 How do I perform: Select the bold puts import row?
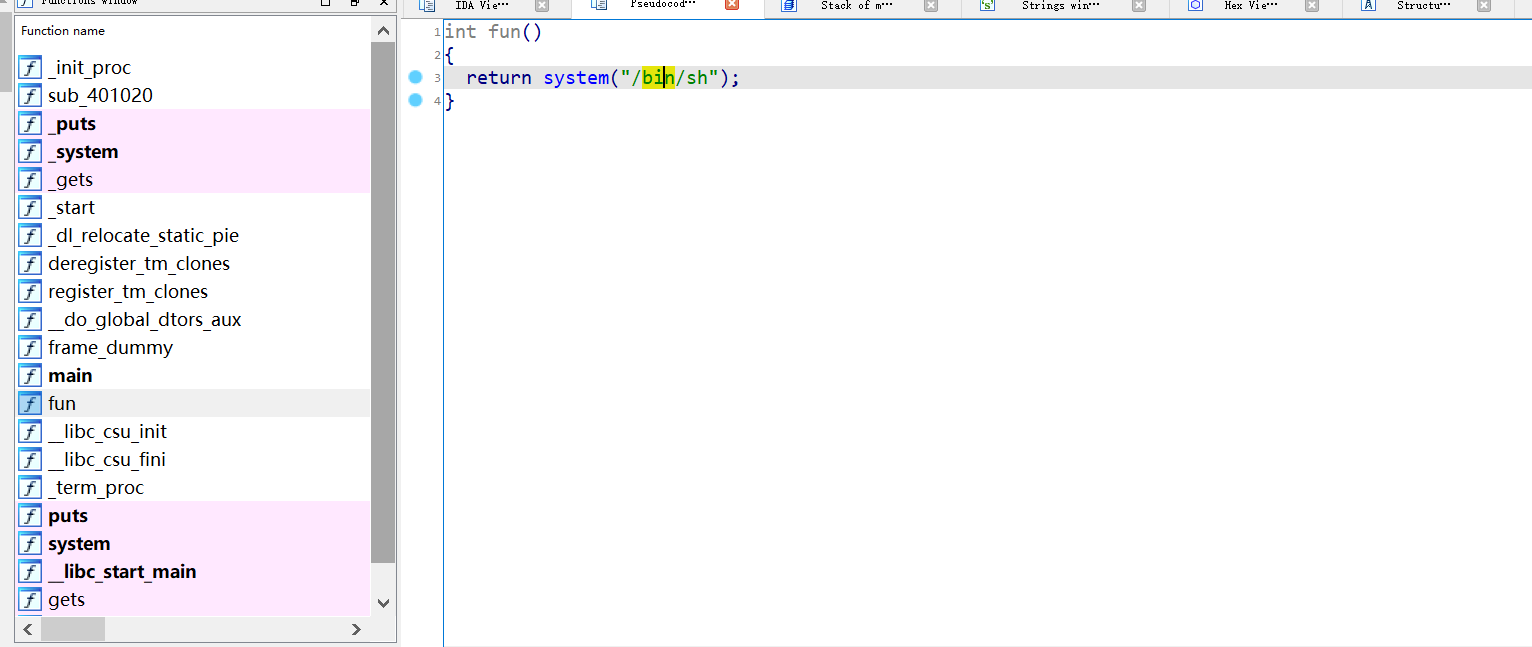pos(192,515)
